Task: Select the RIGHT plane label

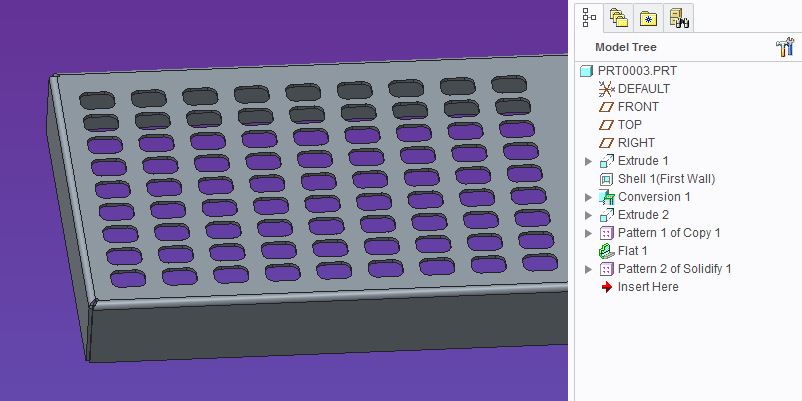Action: 636,143
